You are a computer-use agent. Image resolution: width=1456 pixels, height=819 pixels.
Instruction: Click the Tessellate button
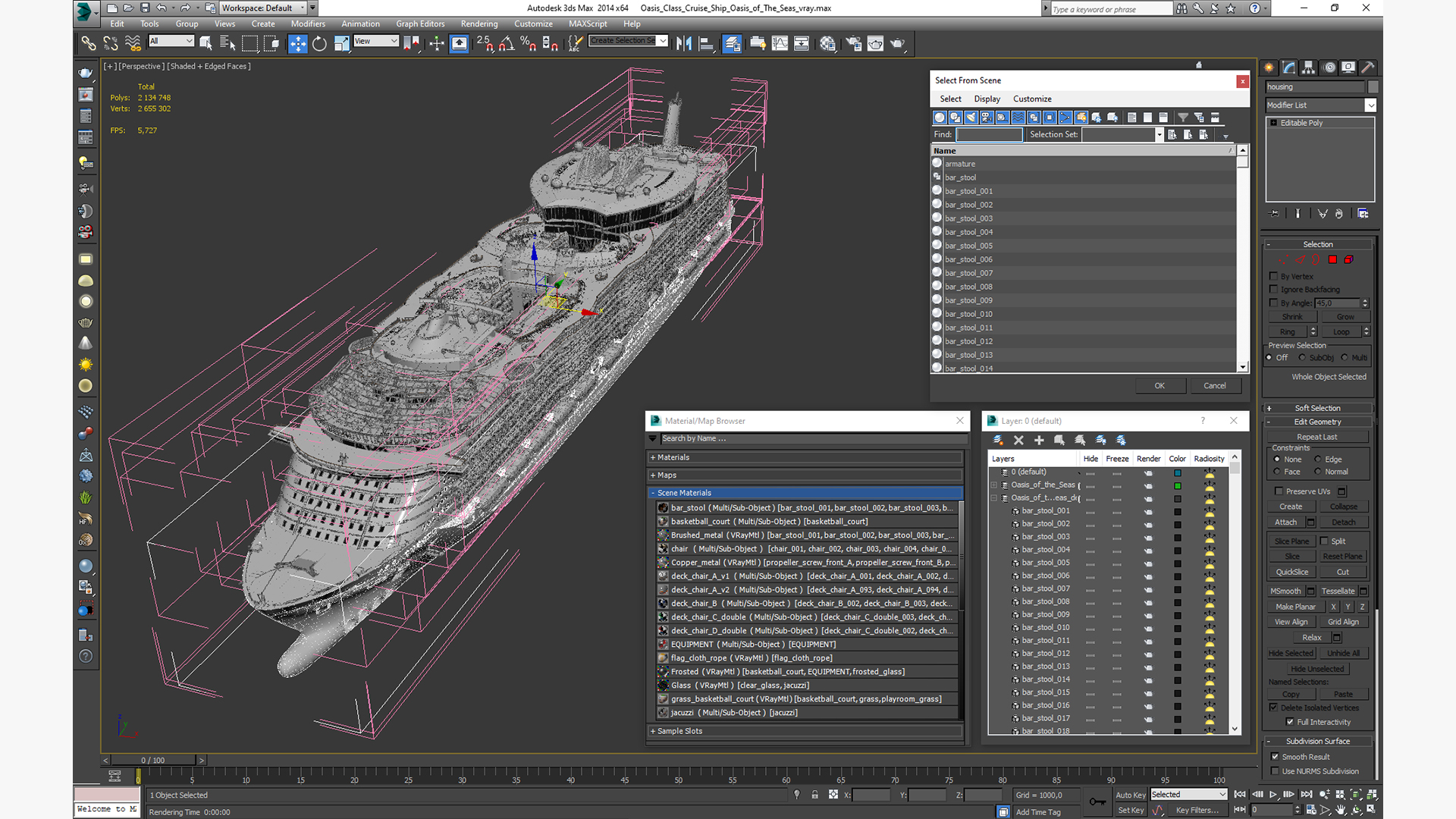[x=1338, y=591]
